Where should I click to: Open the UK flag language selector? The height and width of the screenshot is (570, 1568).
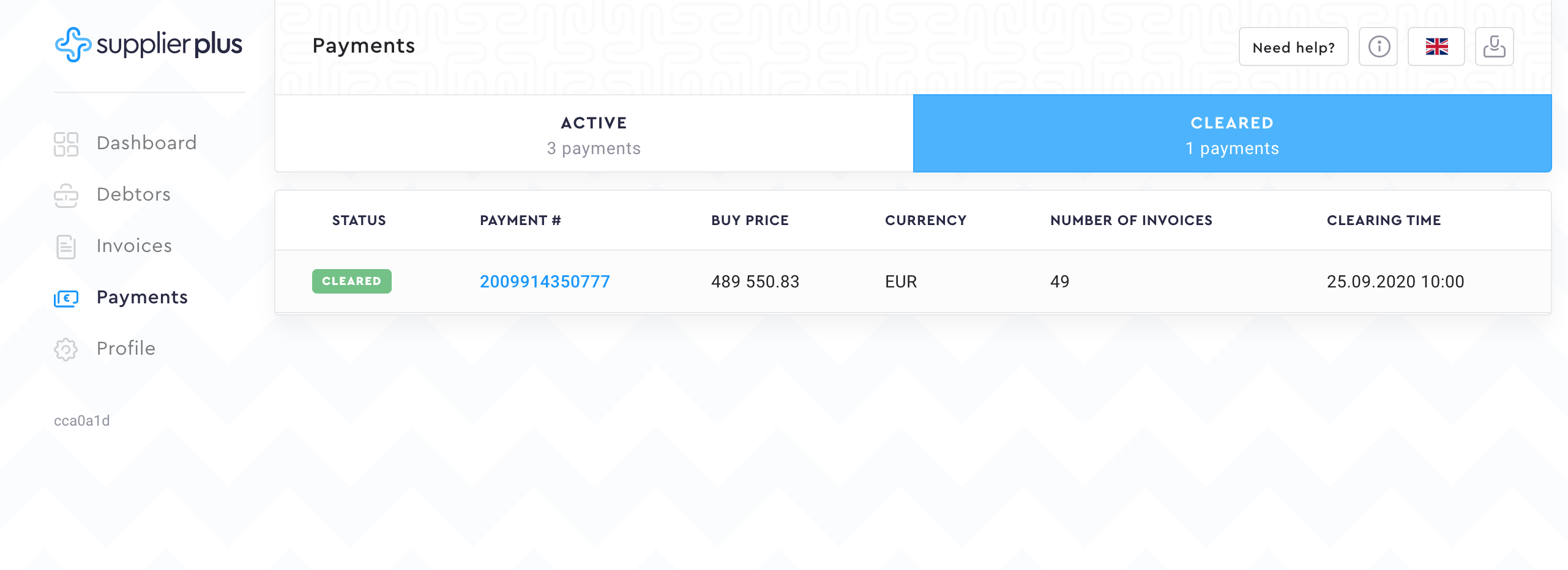(1436, 47)
